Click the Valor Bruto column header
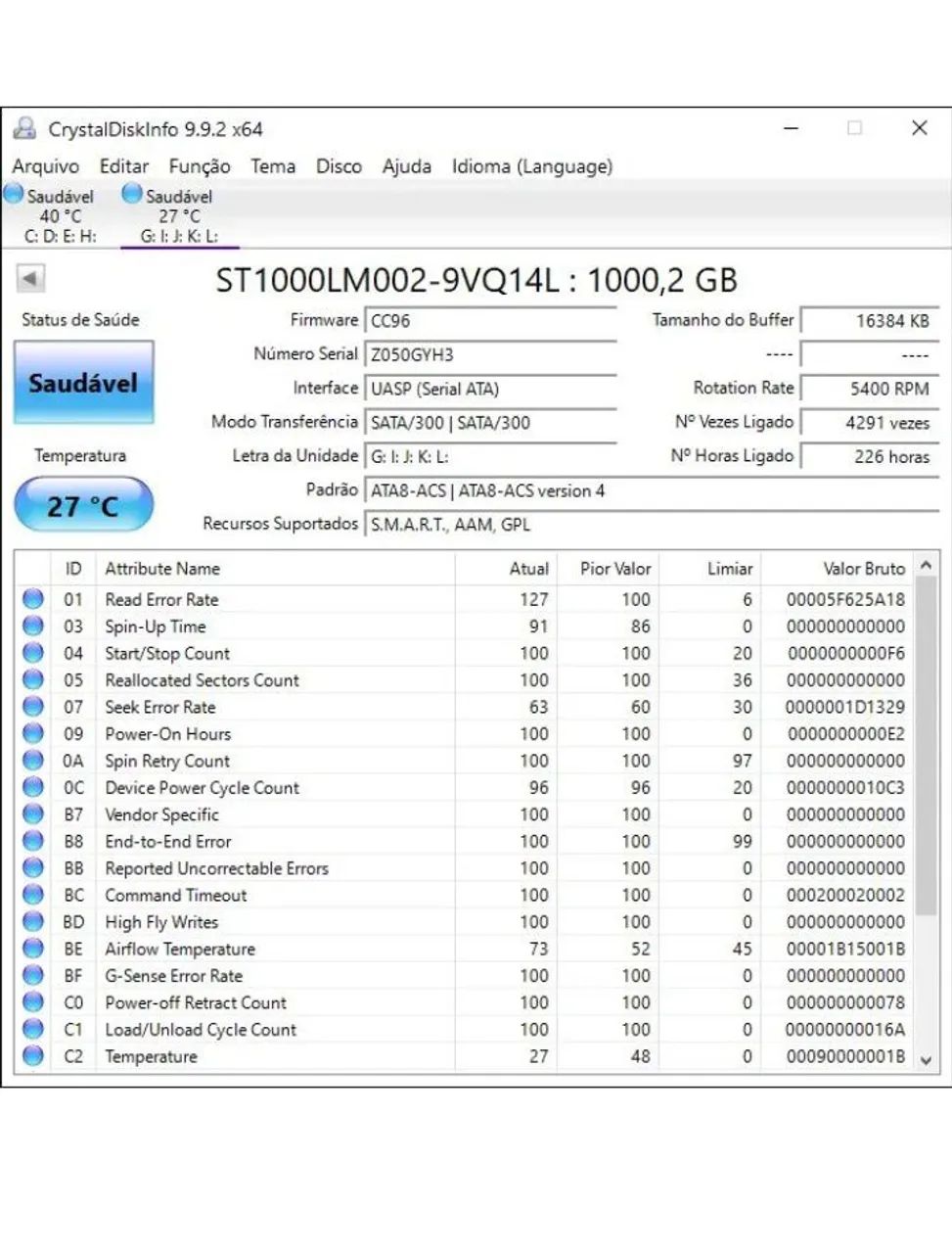The image size is (952, 1253). (x=838, y=569)
